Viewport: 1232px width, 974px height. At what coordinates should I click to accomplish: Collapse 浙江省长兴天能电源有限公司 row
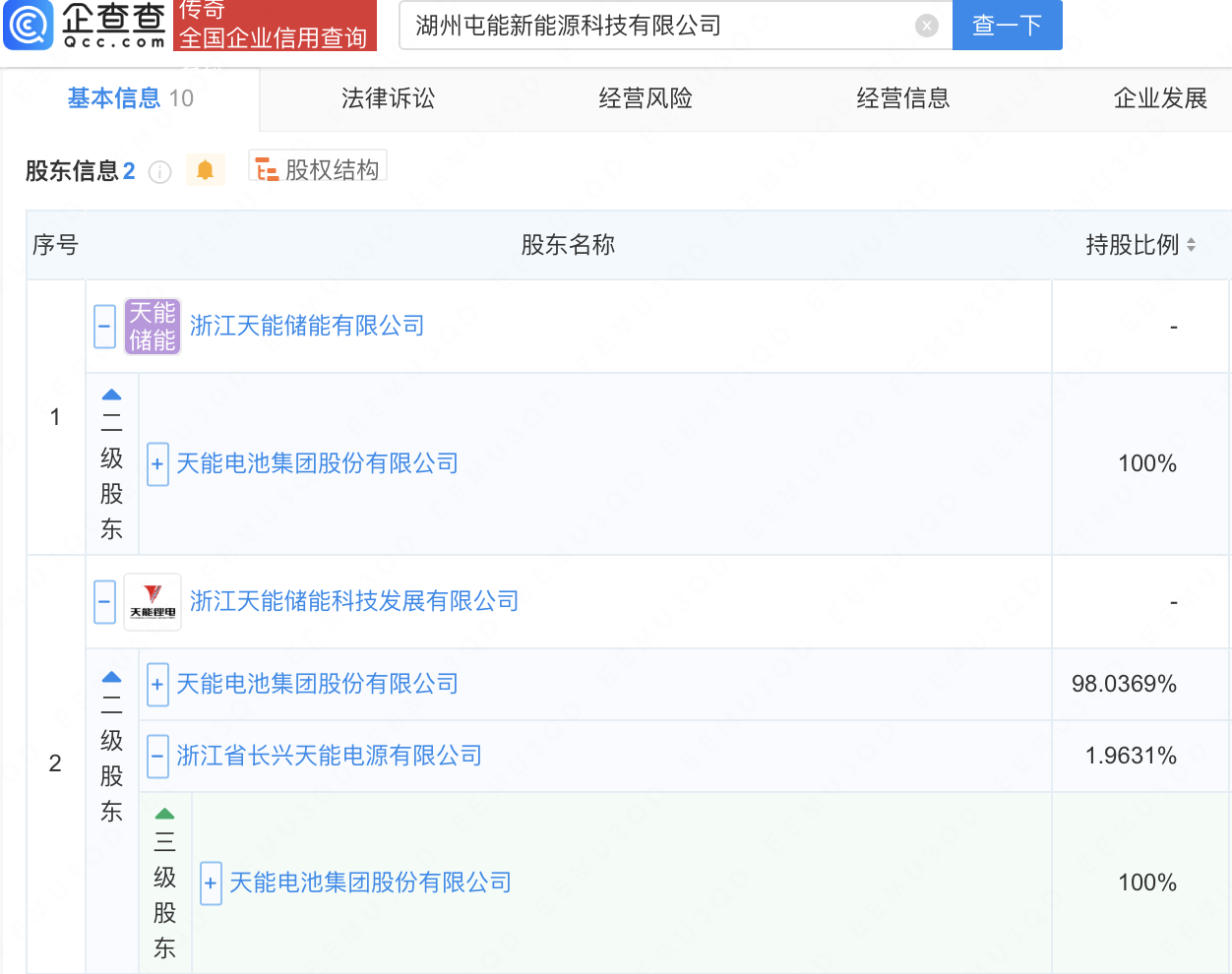[157, 757]
